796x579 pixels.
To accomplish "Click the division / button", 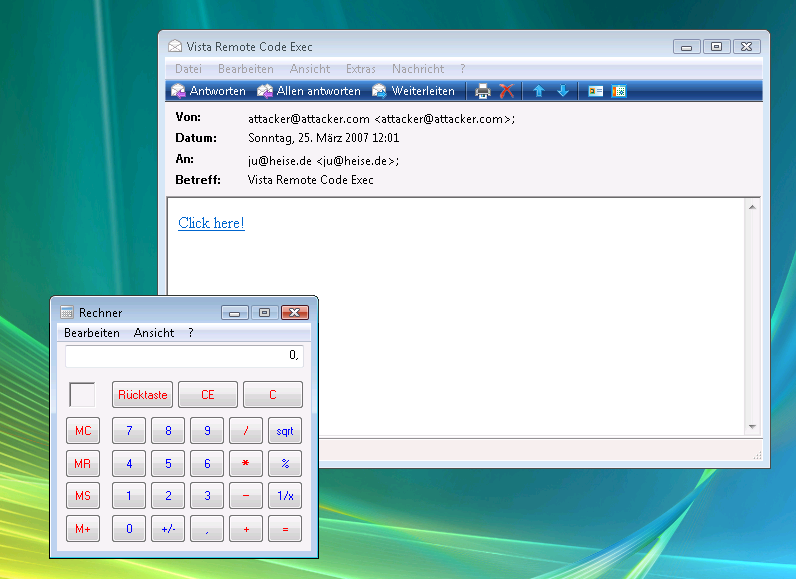I will tap(246, 431).
